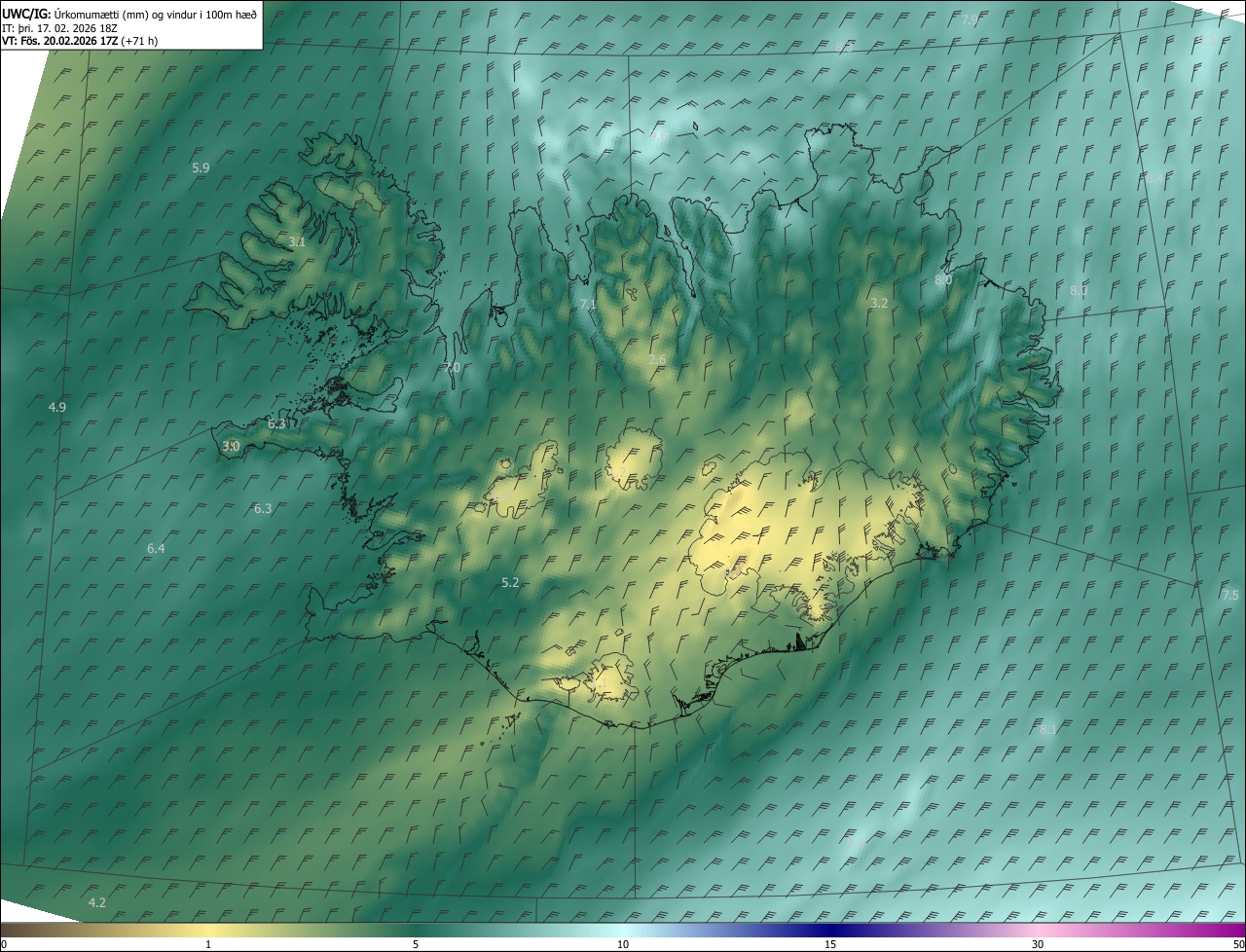Click the 5.9 value northwest of the Westfjords
The width and height of the screenshot is (1246, 952).
click(201, 167)
